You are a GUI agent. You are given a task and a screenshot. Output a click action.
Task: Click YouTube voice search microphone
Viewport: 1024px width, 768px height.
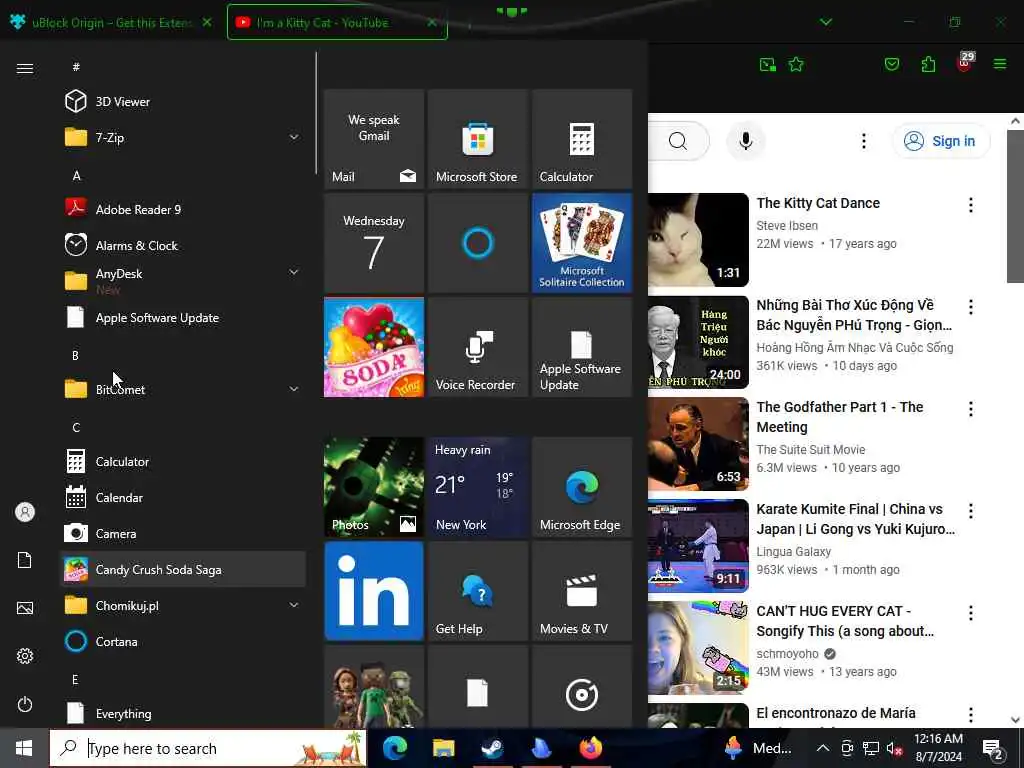(745, 141)
